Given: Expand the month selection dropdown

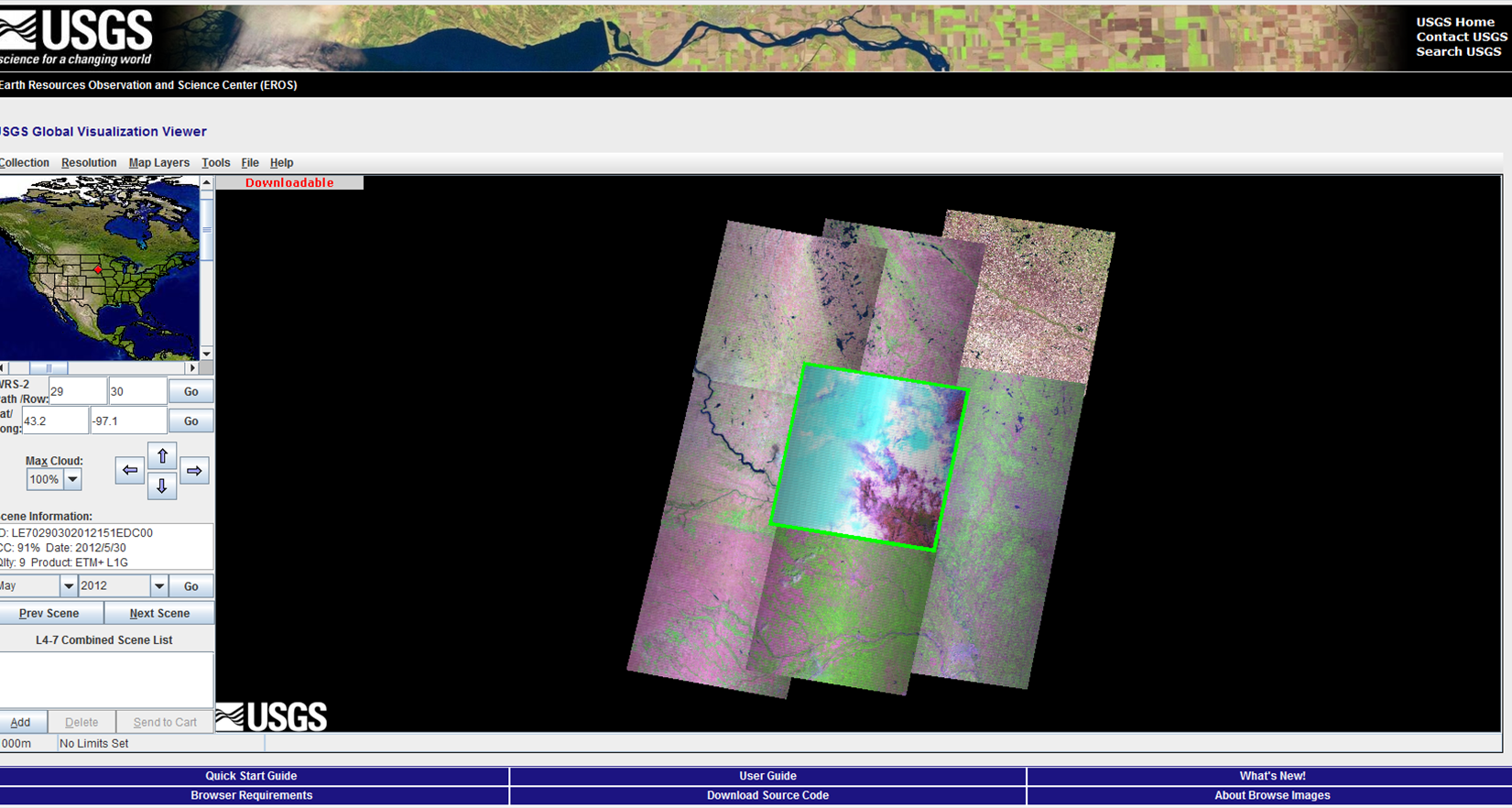Looking at the screenshot, I should point(68,586).
